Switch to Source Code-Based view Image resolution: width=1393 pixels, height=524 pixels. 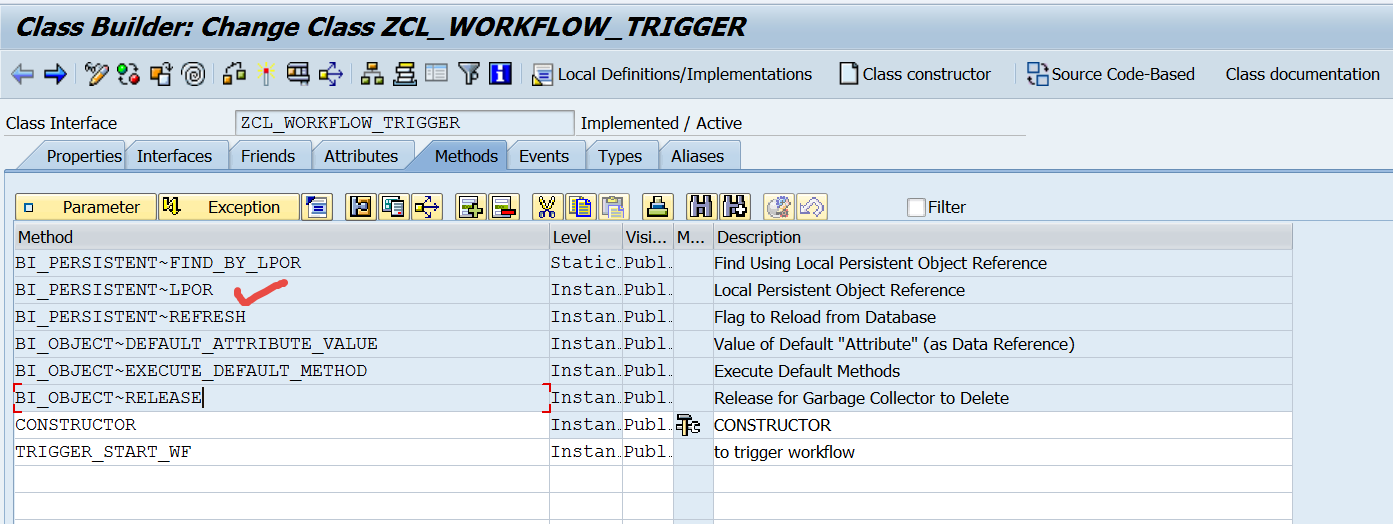point(1110,74)
